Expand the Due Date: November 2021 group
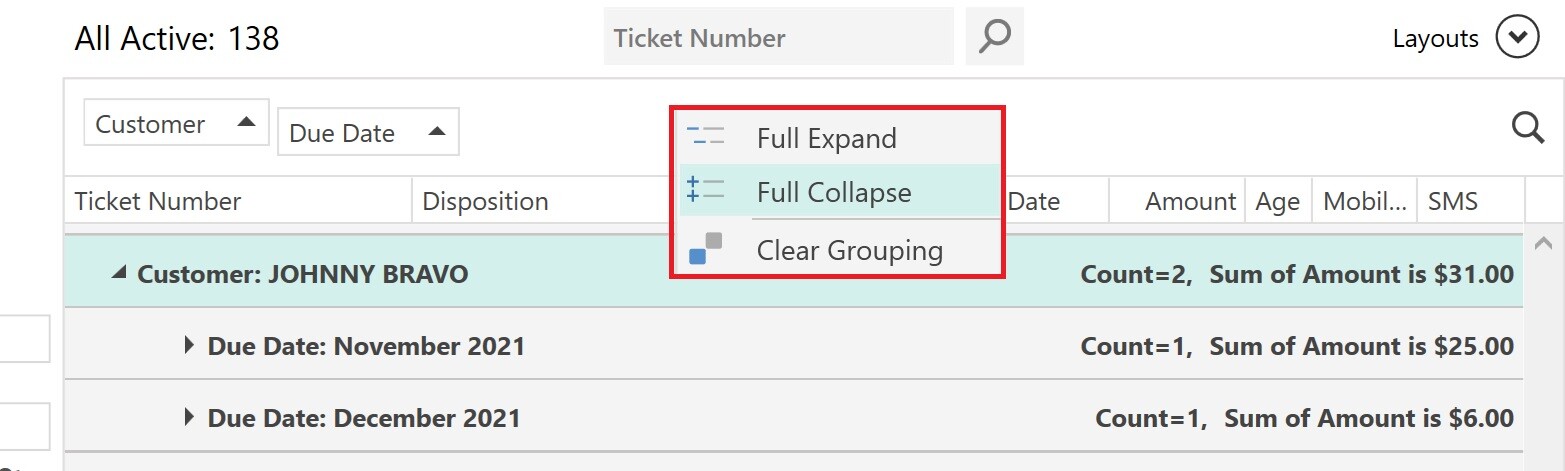1565x471 pixels. [x=189, y=345]
